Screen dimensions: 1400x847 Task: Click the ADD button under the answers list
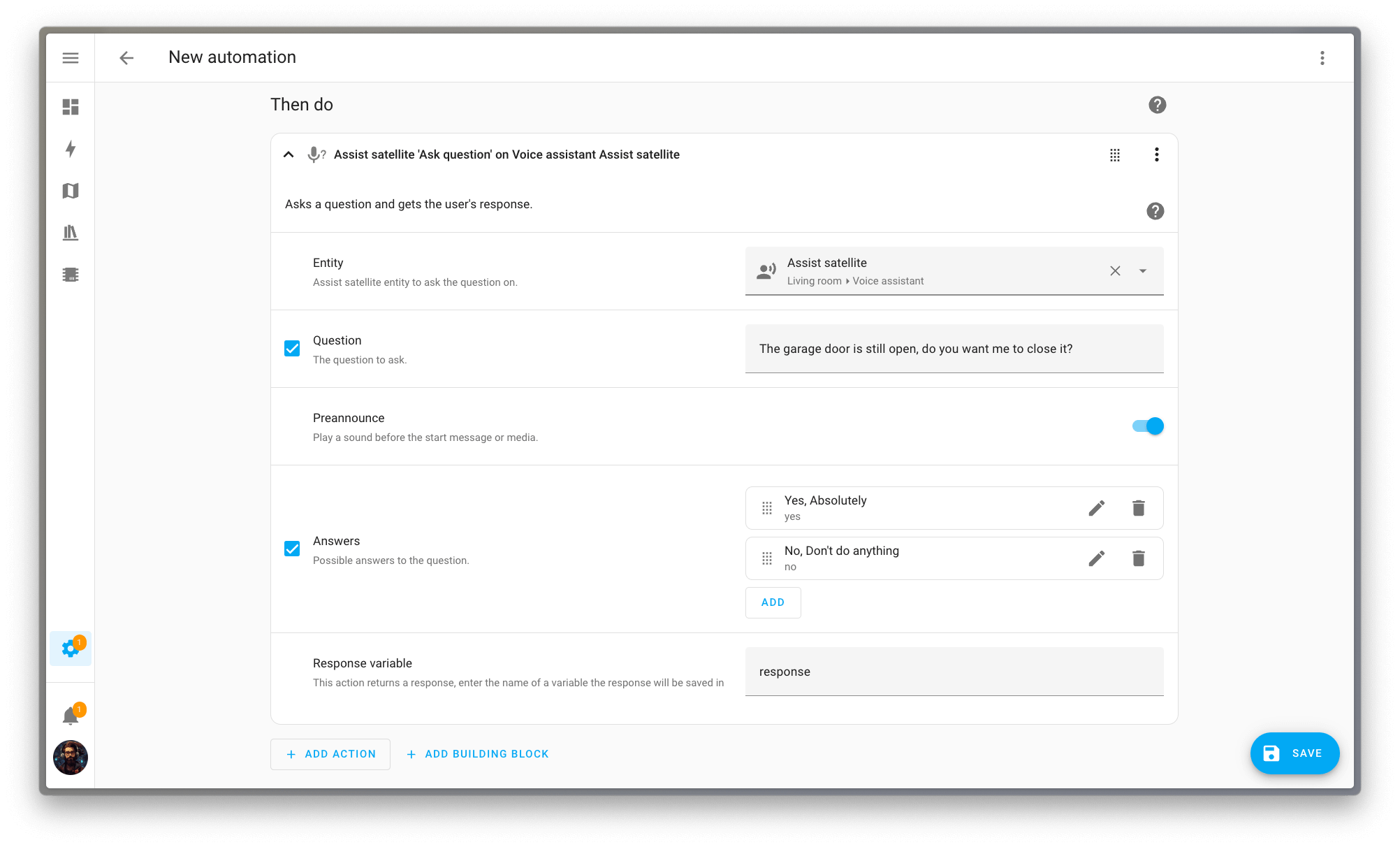pos(773,602)
